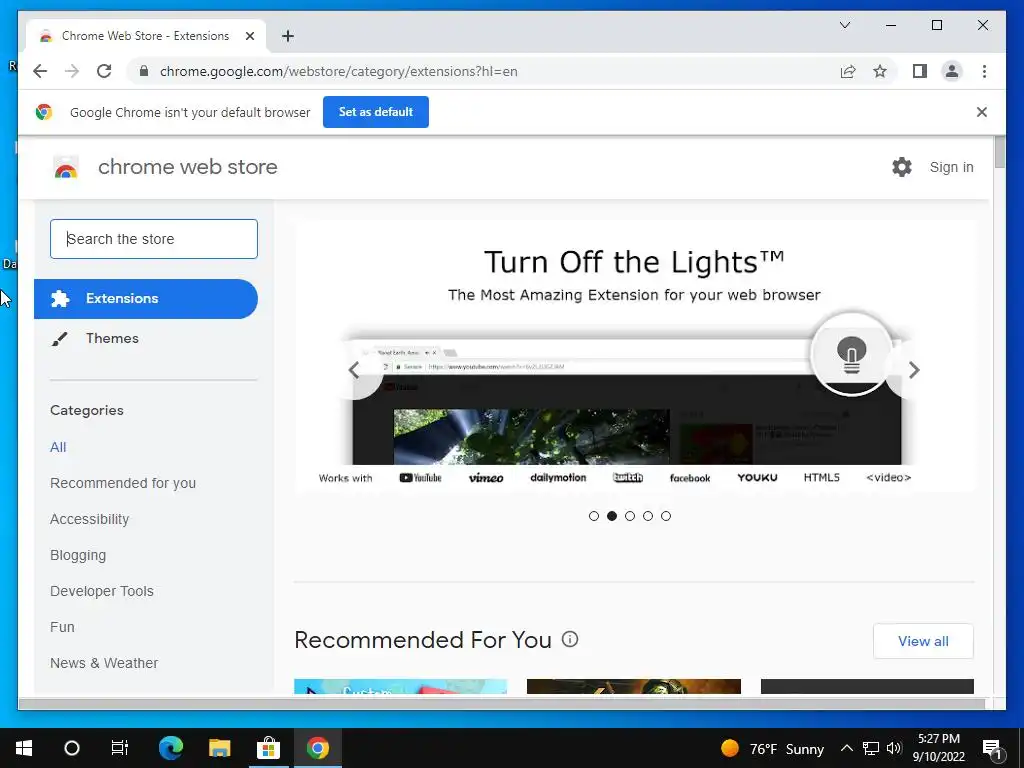
Task: Open the tab search dropdown arrow
Action: pyautogui.click(x=844, y=25)
